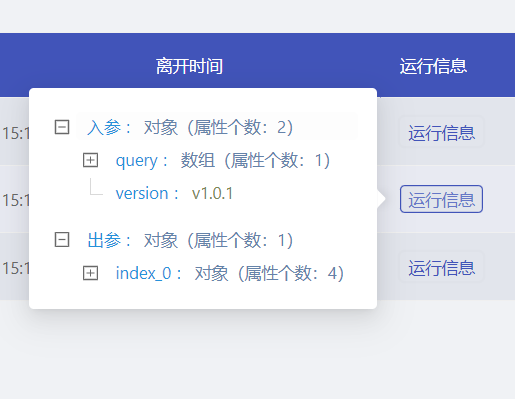Image resolution: width=515 pixels, height=399 pixels.
Task: Click the third row's 运行信息 button
Action: [x=441, y=268]
